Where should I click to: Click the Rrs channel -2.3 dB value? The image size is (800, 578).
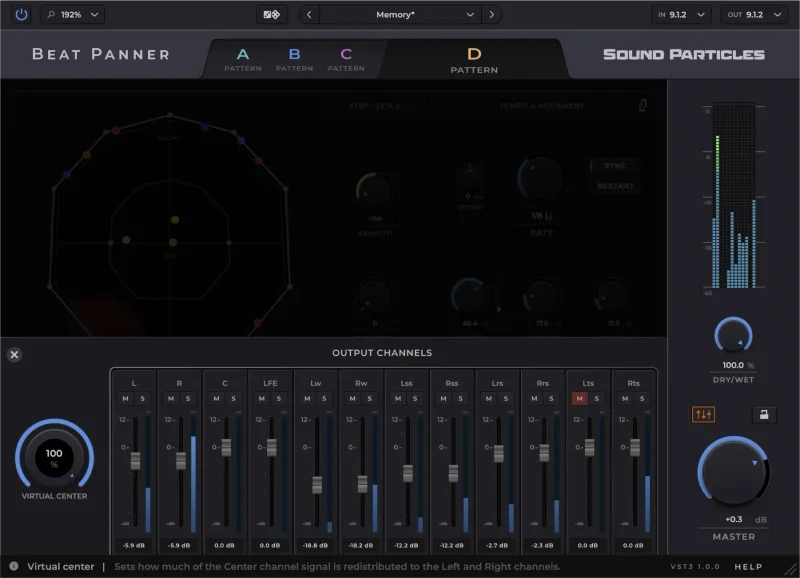click(x=542, y=545)
